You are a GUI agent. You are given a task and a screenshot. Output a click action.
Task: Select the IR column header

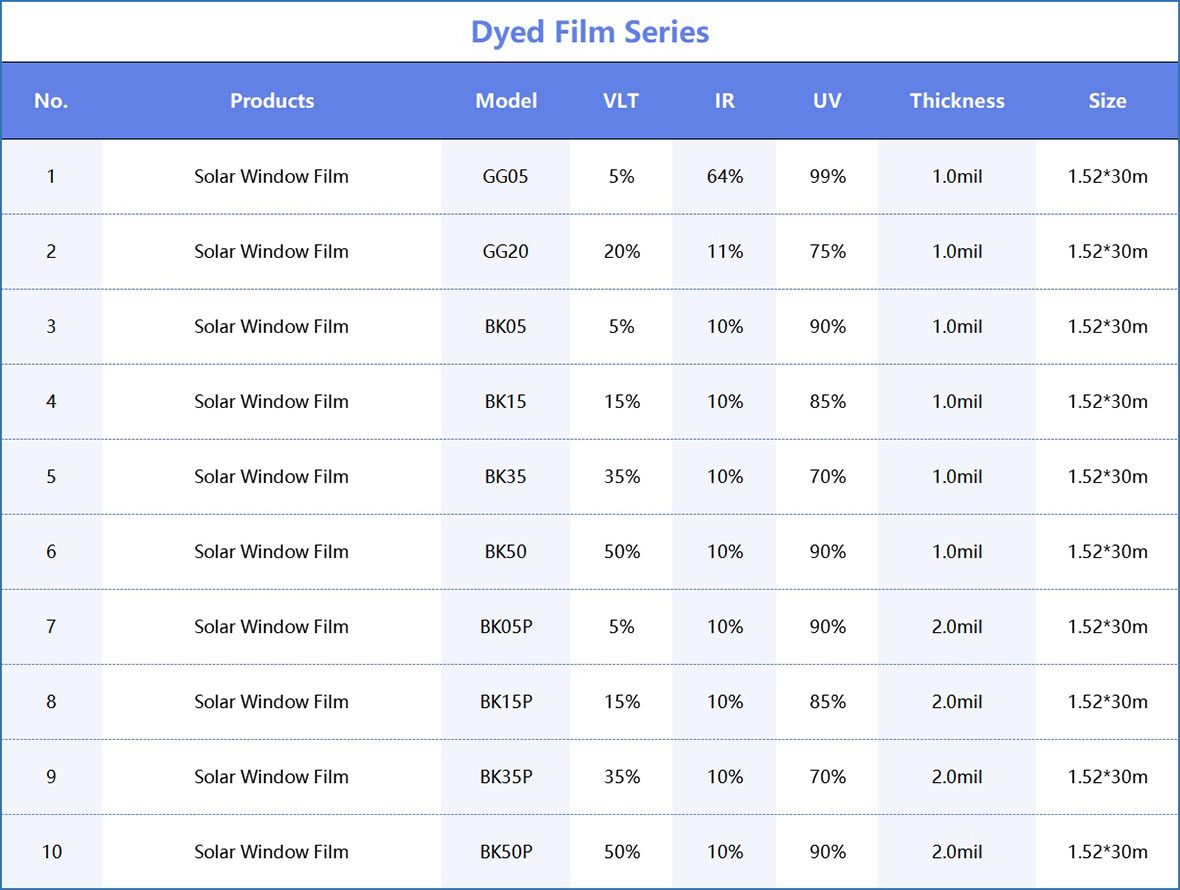coord(725,101)
